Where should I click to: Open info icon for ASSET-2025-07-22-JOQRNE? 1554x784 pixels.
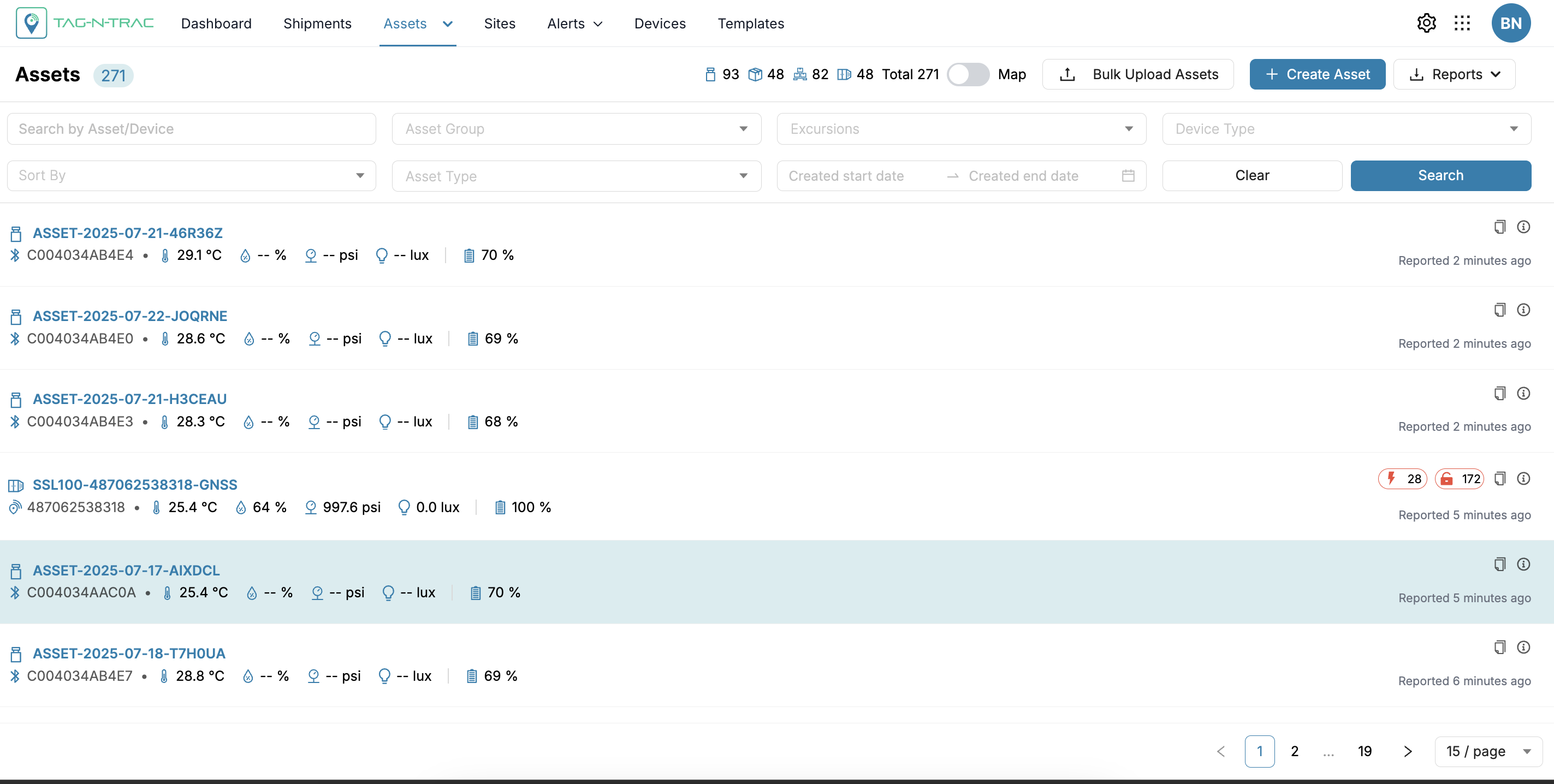[x=1523, y=310]
